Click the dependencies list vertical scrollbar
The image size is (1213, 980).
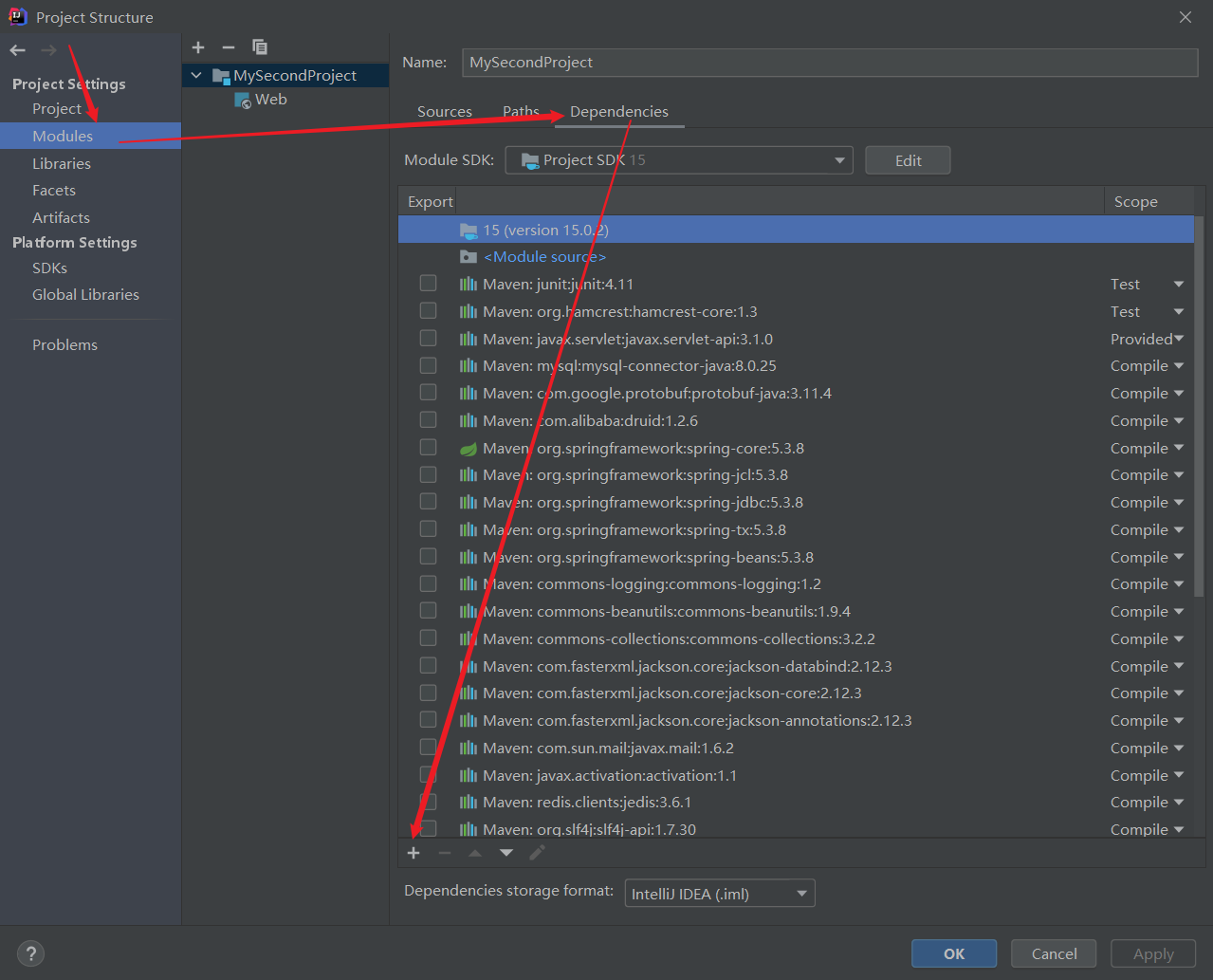[1199, 406]
